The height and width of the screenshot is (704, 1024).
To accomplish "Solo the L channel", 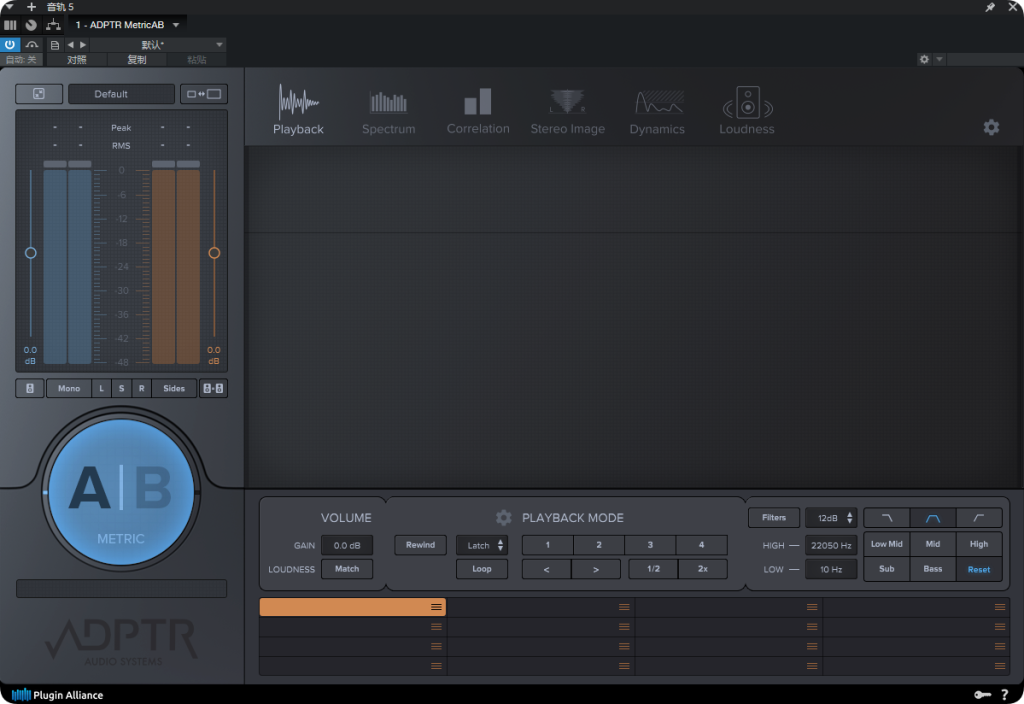I will [101, 389].
